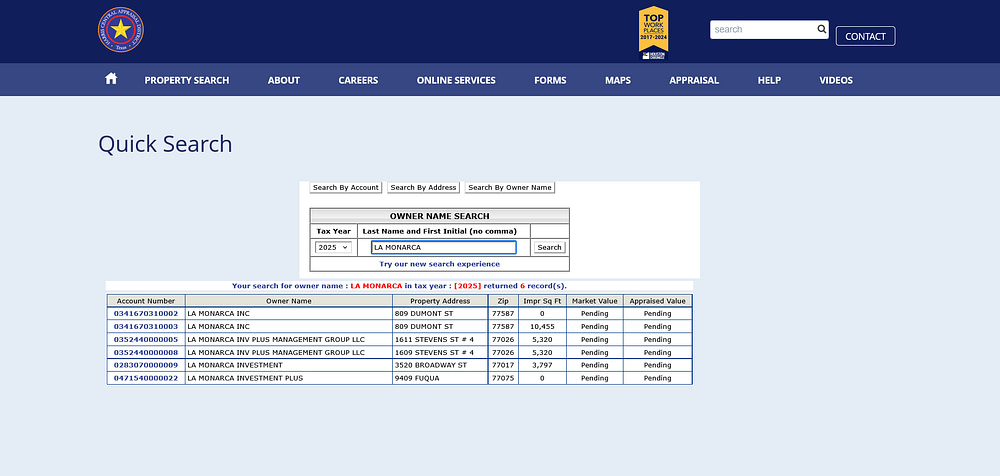Click the 9409 FUQUA address
The width and height of the screenshot is (1000, 476).
(417, 378)
